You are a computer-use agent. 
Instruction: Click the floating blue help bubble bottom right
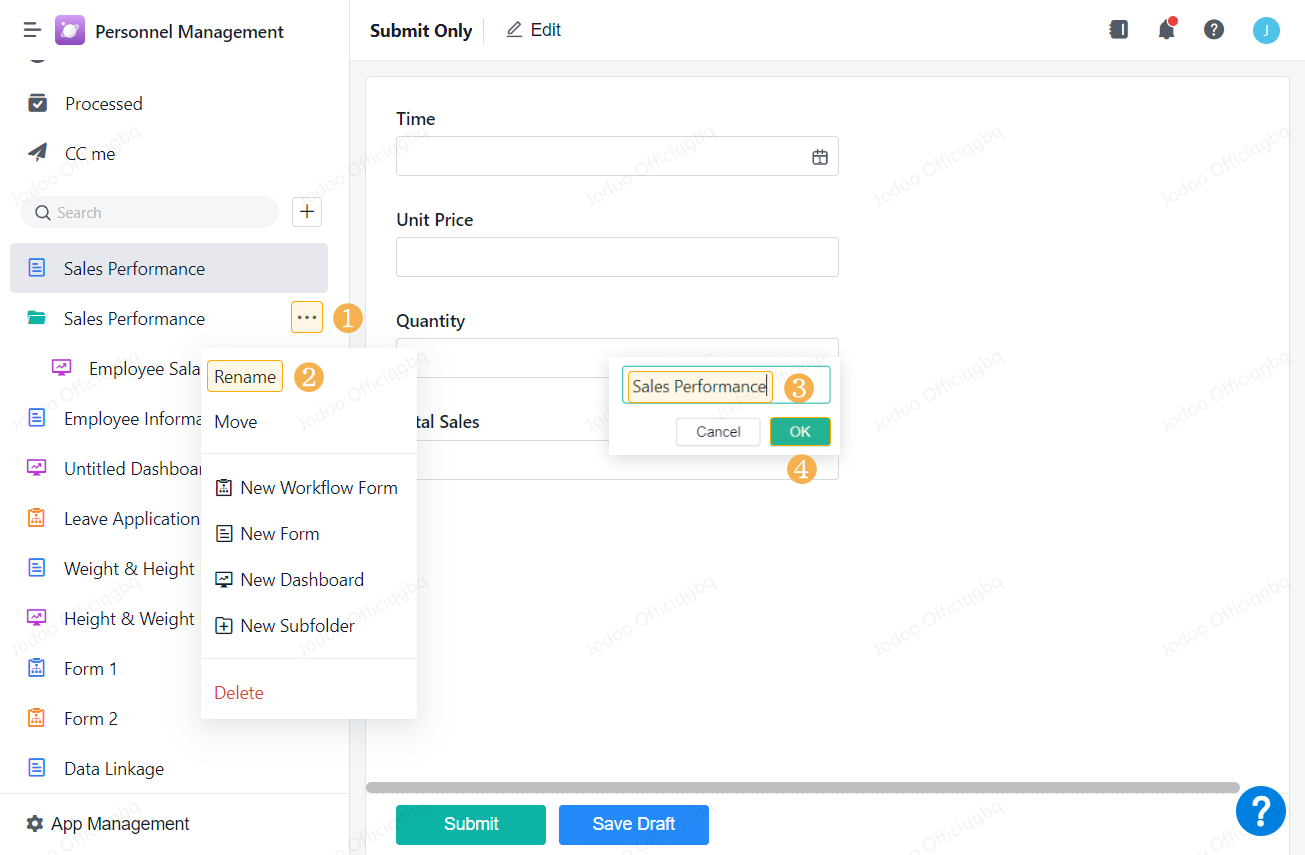pyautogui.click(x=1261, y=811)
